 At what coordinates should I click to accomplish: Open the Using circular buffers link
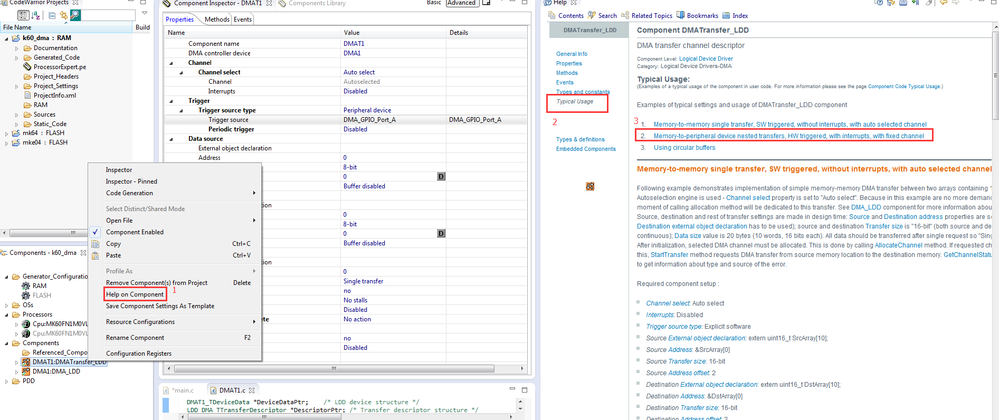coord(684,147)
